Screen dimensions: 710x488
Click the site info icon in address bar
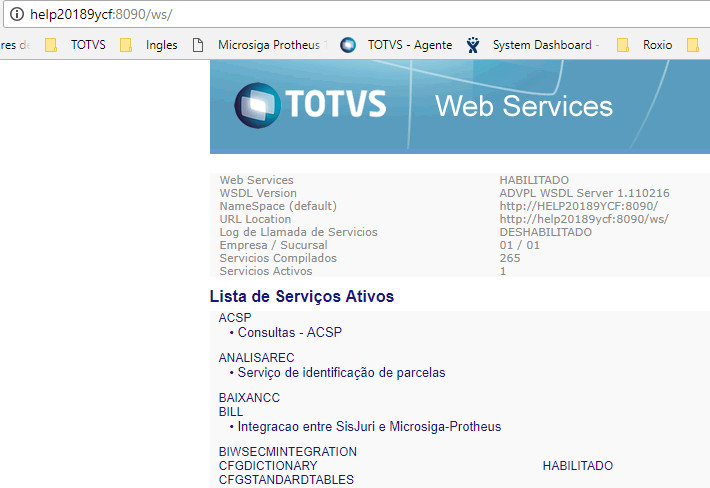(x=17, y=14)
